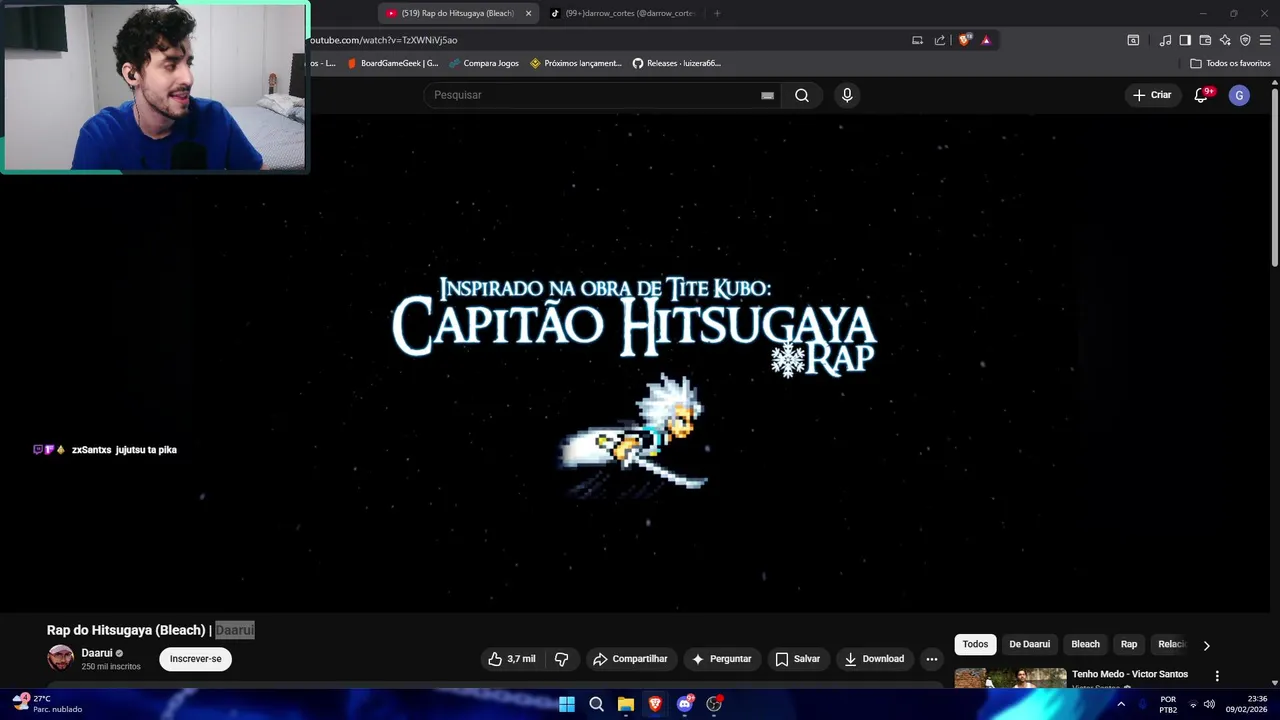Open options for Tenho Medo video
1280x720 pixels.
tap(1217, 676)
